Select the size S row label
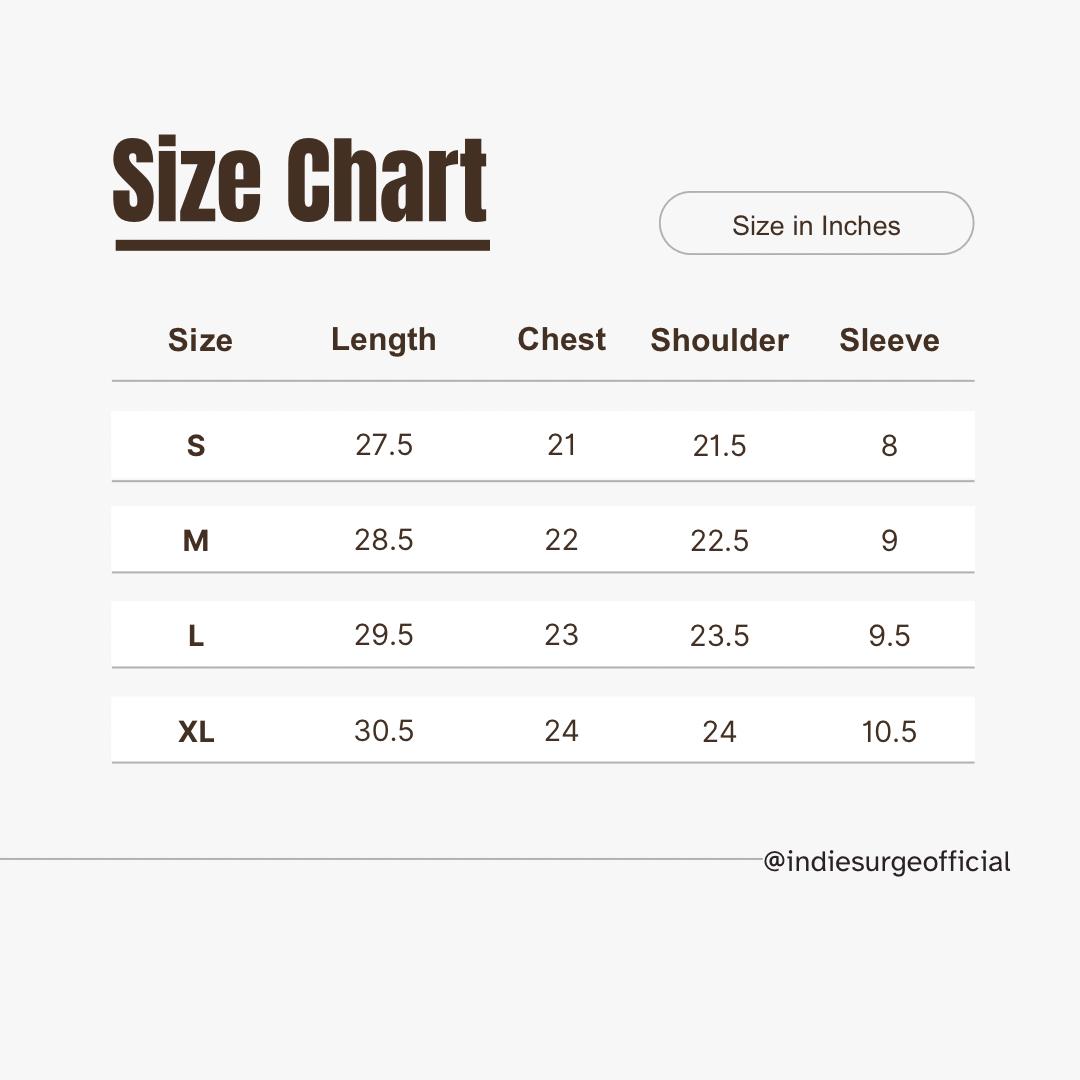 pyautogui.click(x=196, y=445)
